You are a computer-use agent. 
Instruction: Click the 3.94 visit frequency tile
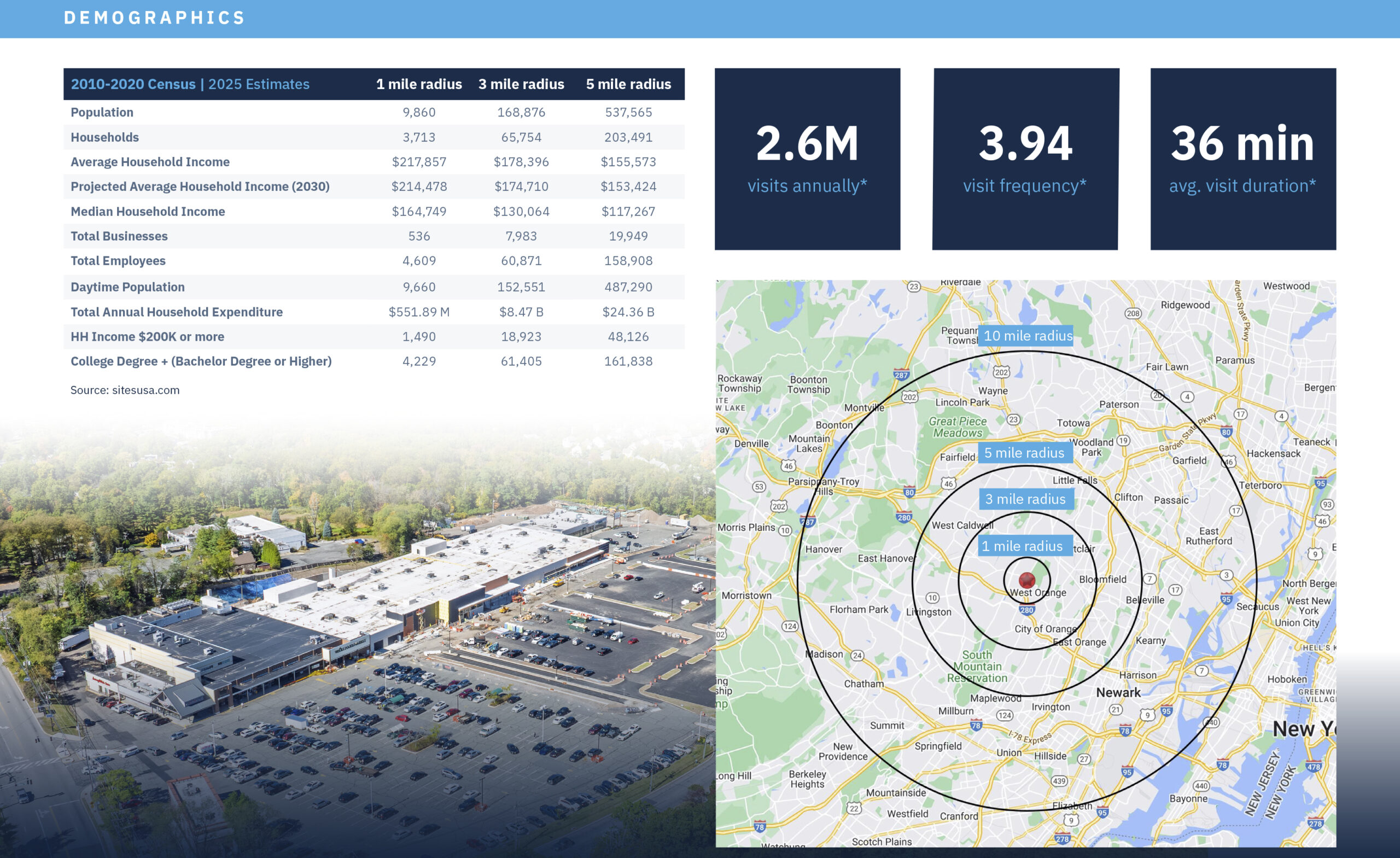click(1025, 159)
